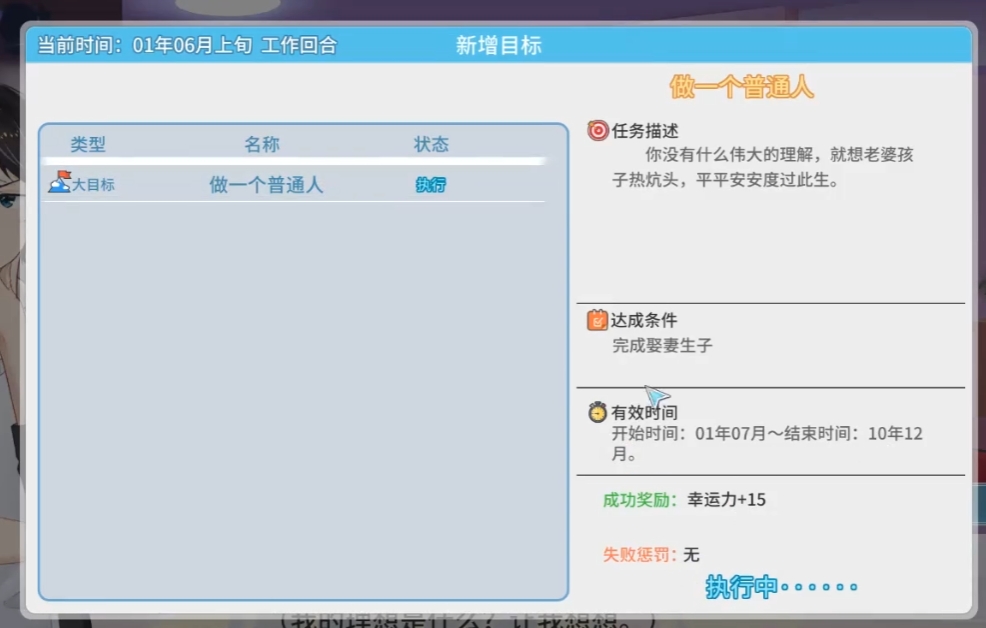
Task: Click the orange 失败惩罚 label
Action: click(x=640, y=554)
